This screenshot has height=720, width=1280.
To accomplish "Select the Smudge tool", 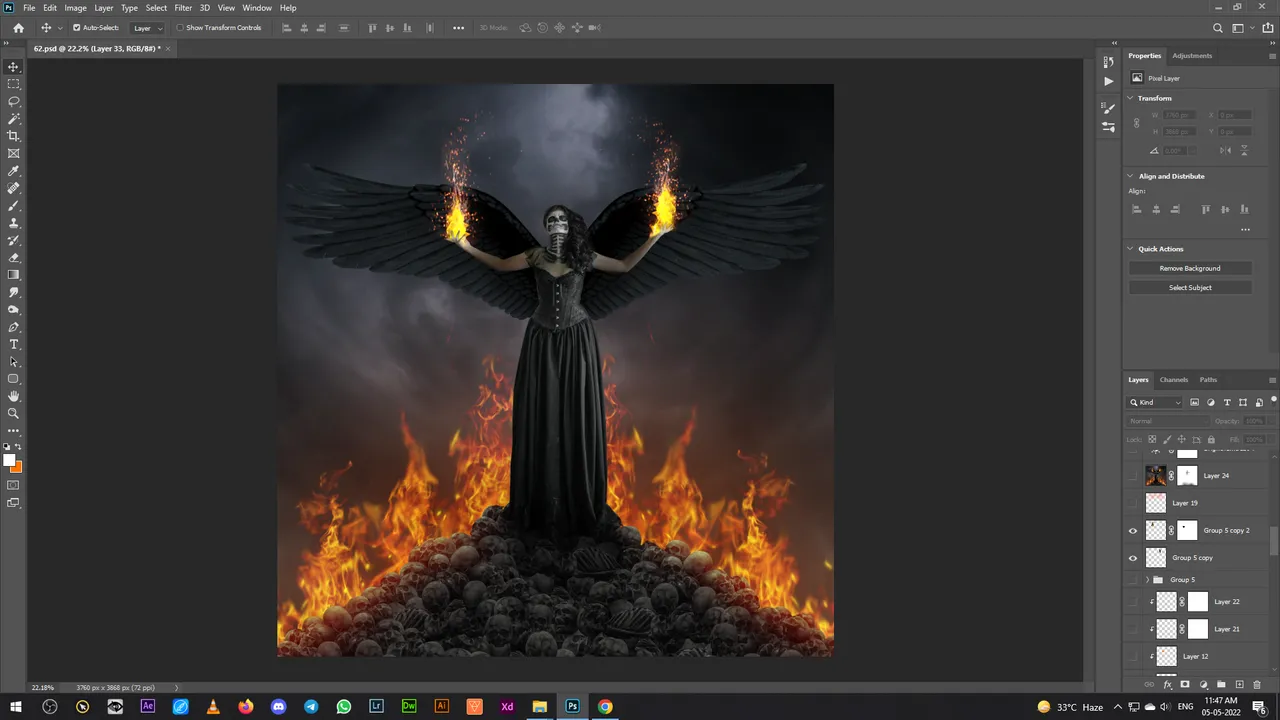I will (13, 292).
